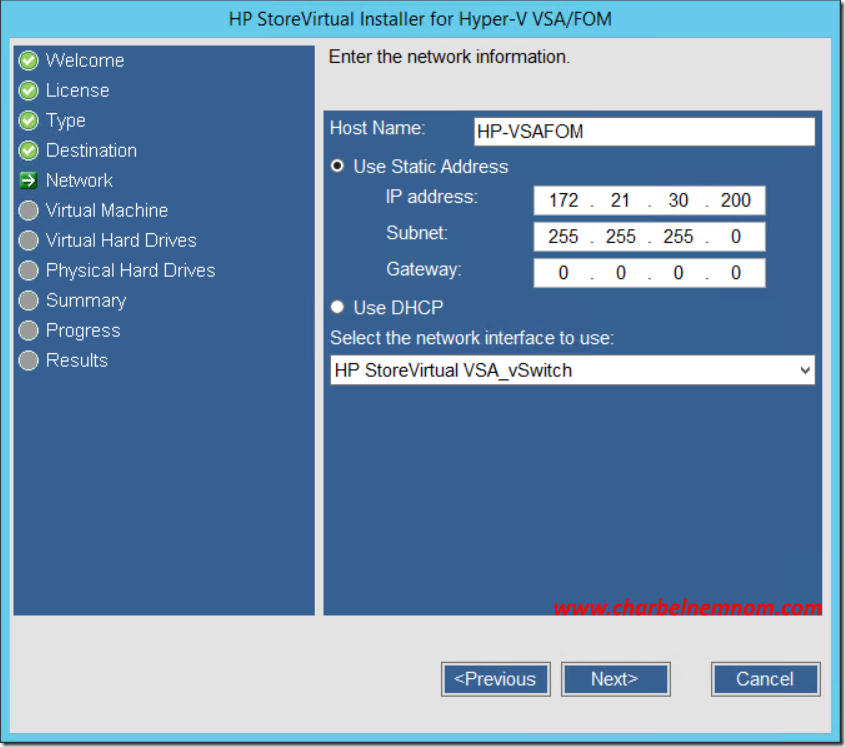The width and height of the screenshot is (845, 747).
Task: Click the Destination step label
Action: tap(91, 150)
